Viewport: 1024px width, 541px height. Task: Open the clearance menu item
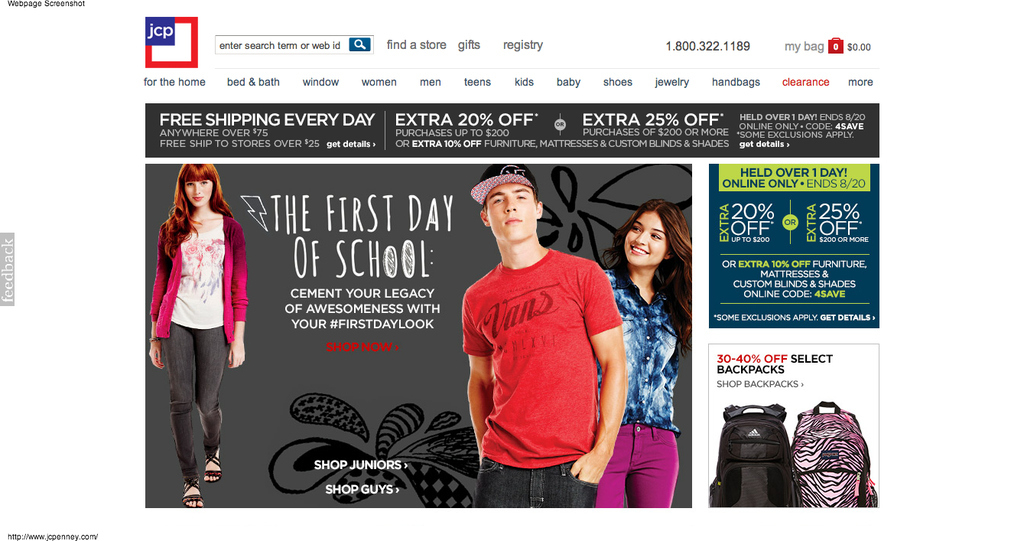(805, 82)
